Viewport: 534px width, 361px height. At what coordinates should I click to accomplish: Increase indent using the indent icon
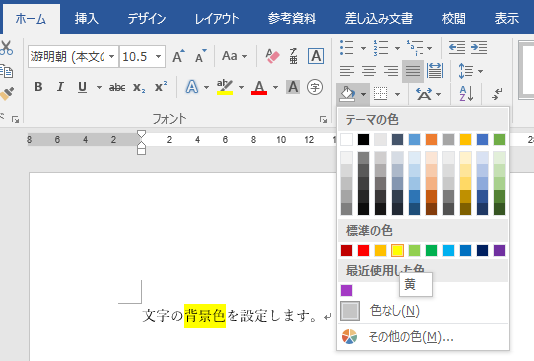pyautogui.click(x=479, y=48)
